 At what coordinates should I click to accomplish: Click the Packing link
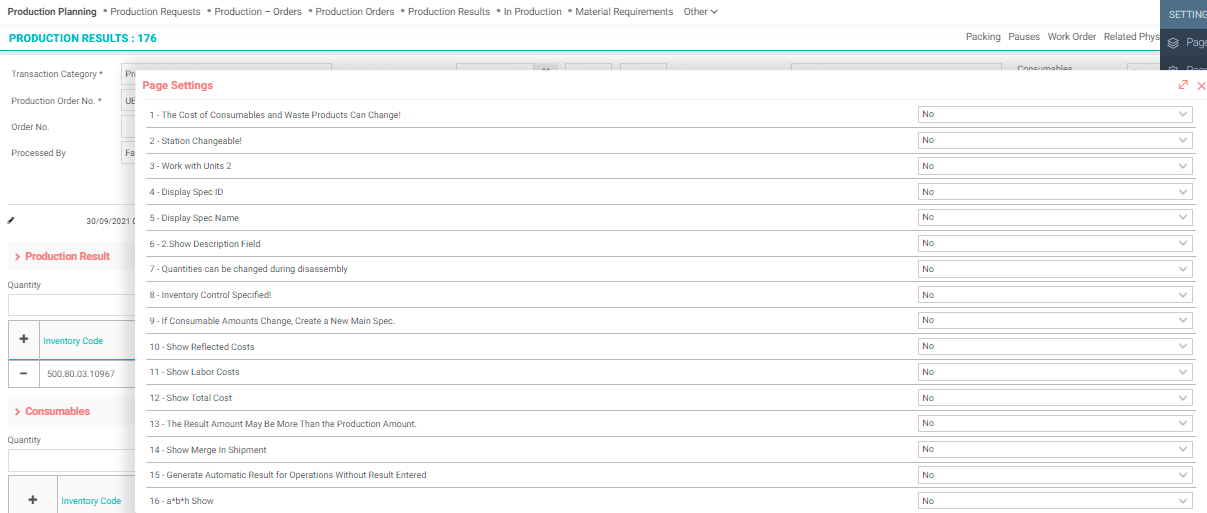click(x=983, y=37)
